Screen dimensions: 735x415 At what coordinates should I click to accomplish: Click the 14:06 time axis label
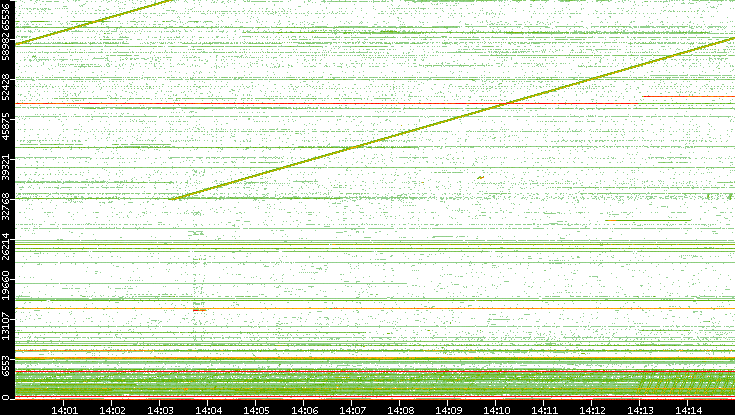[x=304, y=410]
